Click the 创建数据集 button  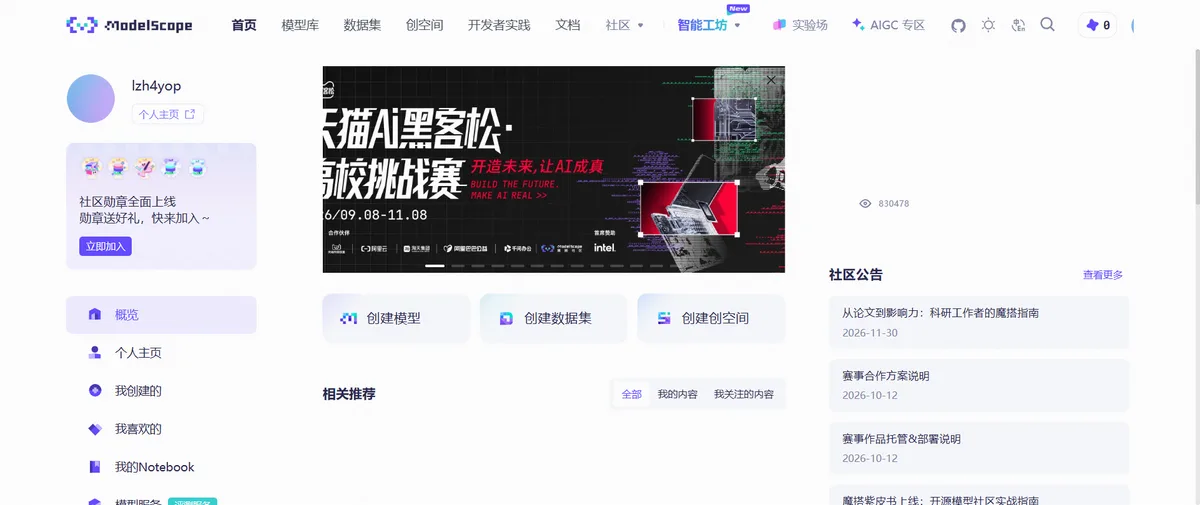[x=553, y=318]
